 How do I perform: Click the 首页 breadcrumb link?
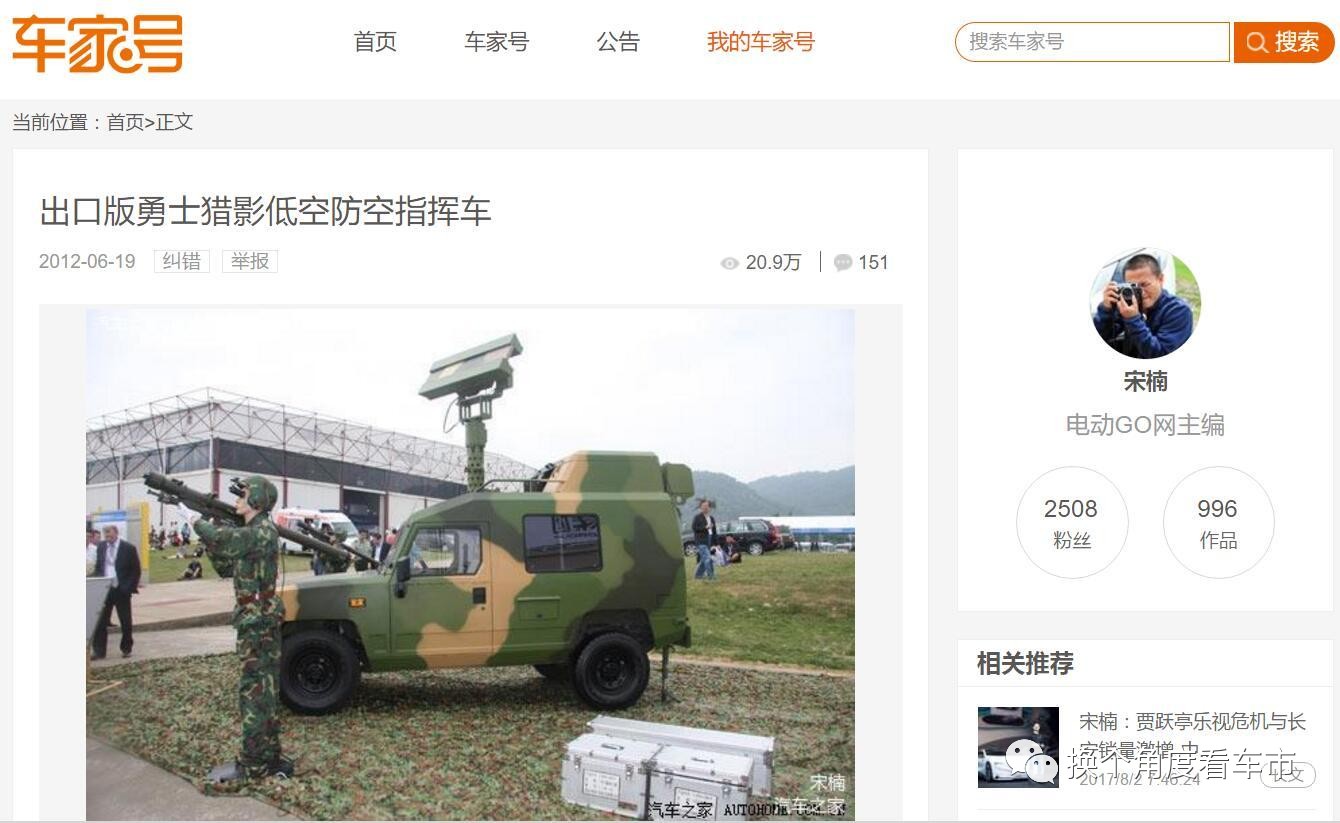click(x=125, y=122)
